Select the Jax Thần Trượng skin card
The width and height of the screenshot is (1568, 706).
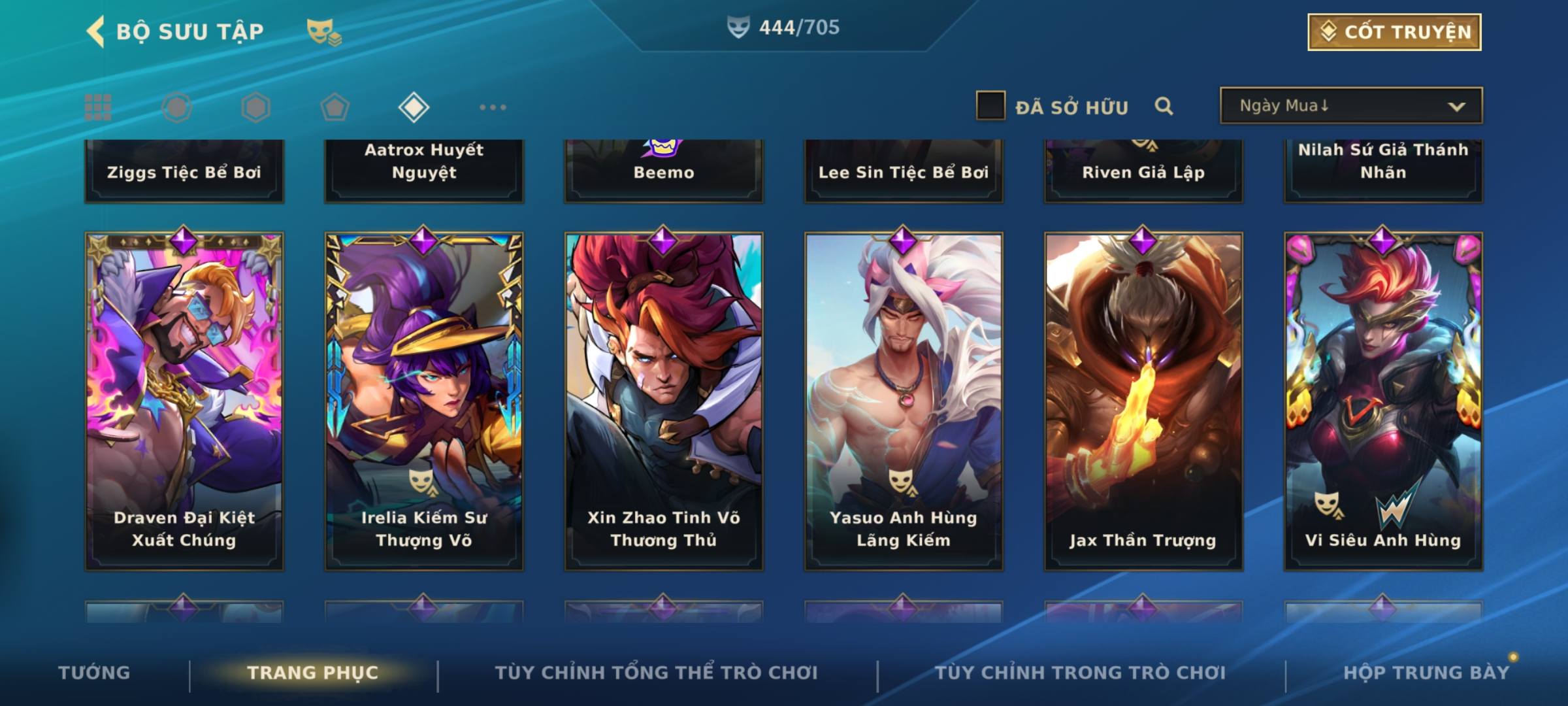coord(1143,401)
